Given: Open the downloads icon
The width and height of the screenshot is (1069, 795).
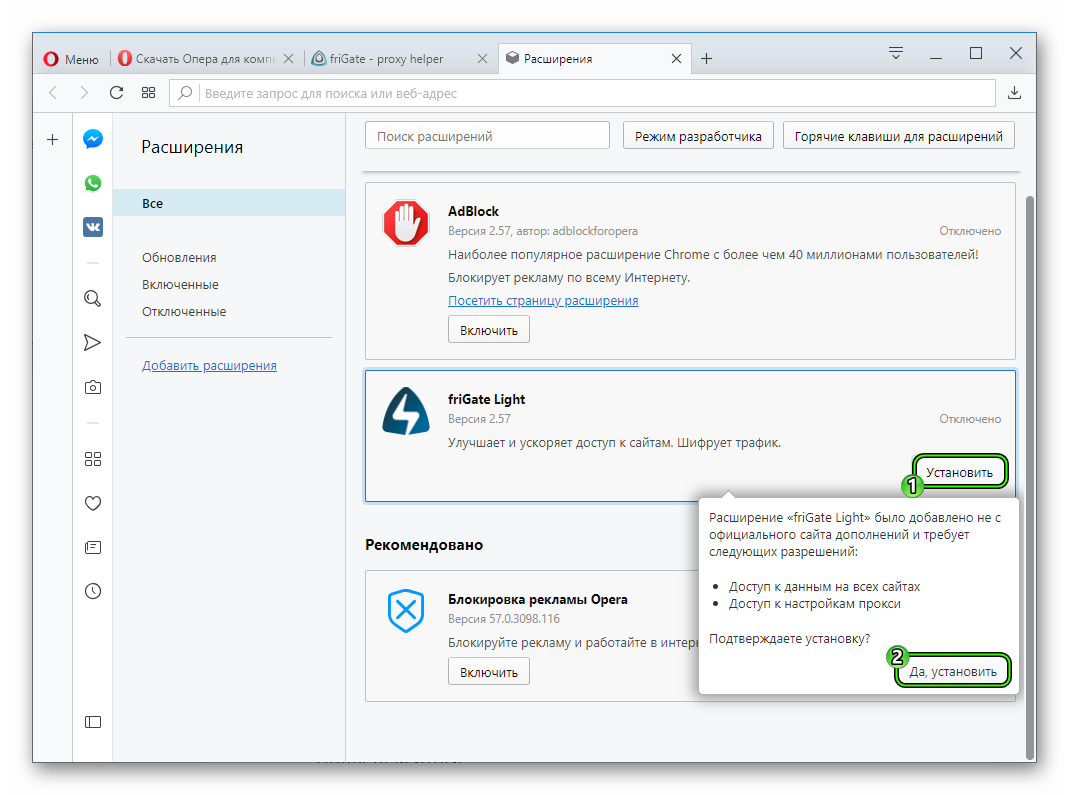Looking at the screenshot, I should coord(1014,93).
